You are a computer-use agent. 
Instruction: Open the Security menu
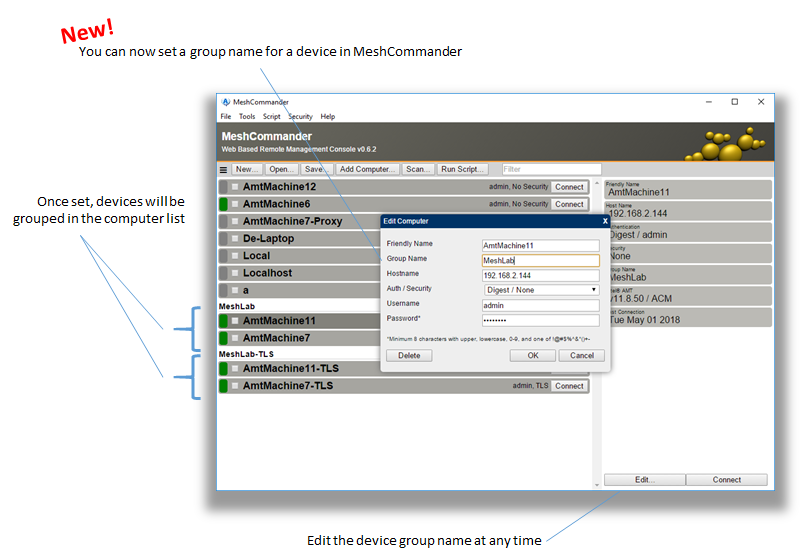click(300, 117)
